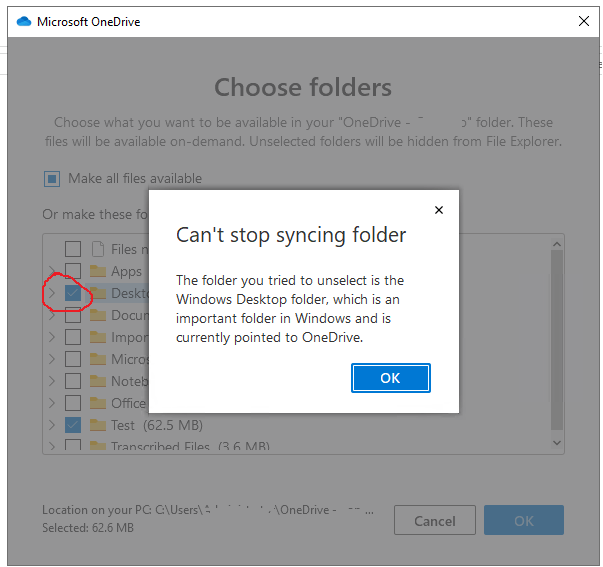Click the Micros... folder icon
The image size is (603, 567).
[98, 359]
